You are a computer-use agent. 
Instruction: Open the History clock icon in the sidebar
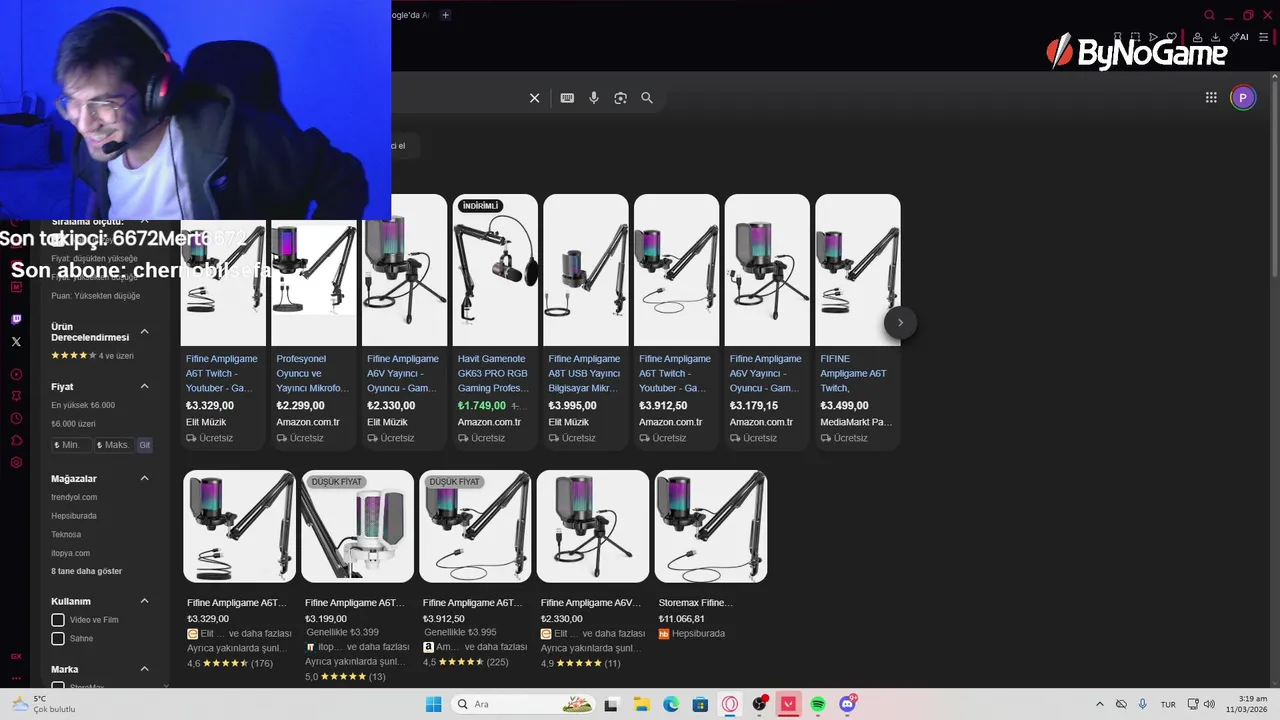16,419
